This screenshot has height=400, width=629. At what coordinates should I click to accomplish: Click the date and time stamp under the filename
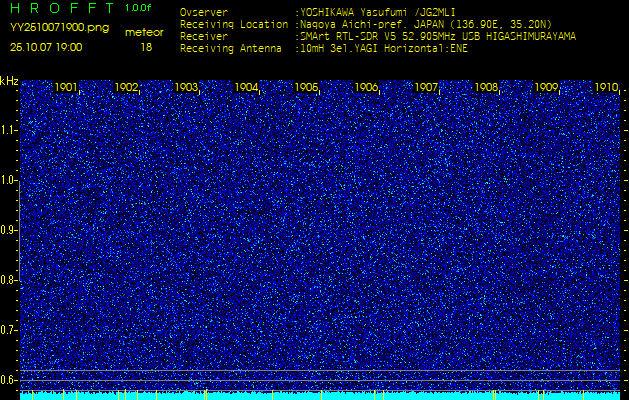46,47
